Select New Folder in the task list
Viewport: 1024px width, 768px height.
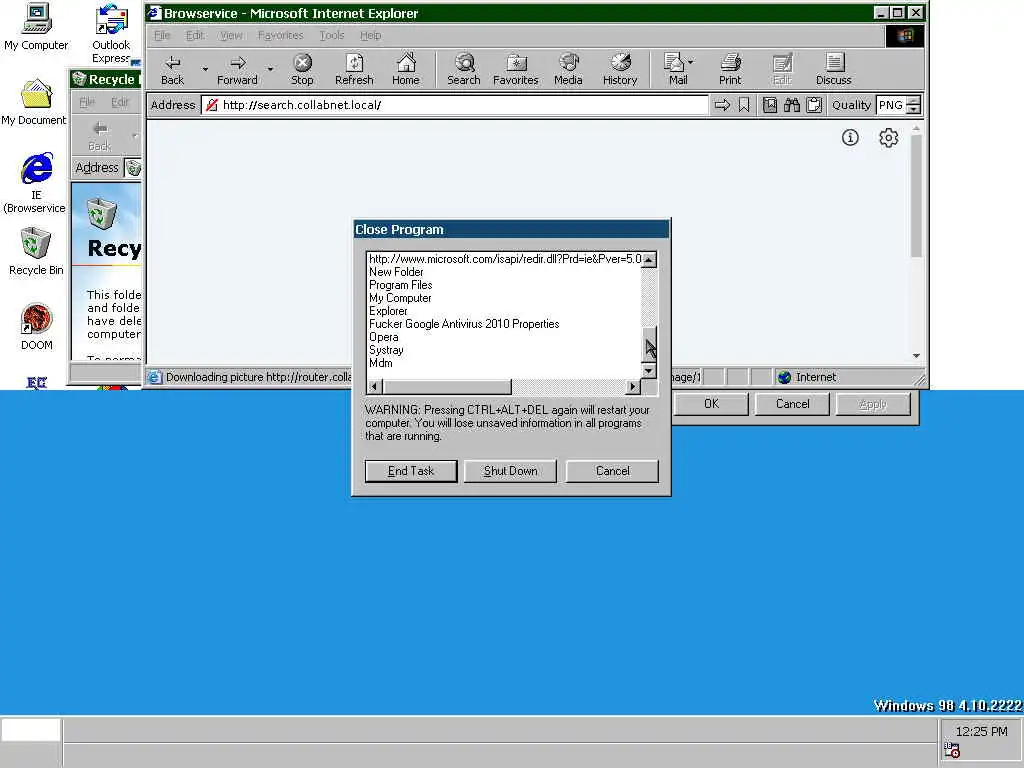point(396,272)
